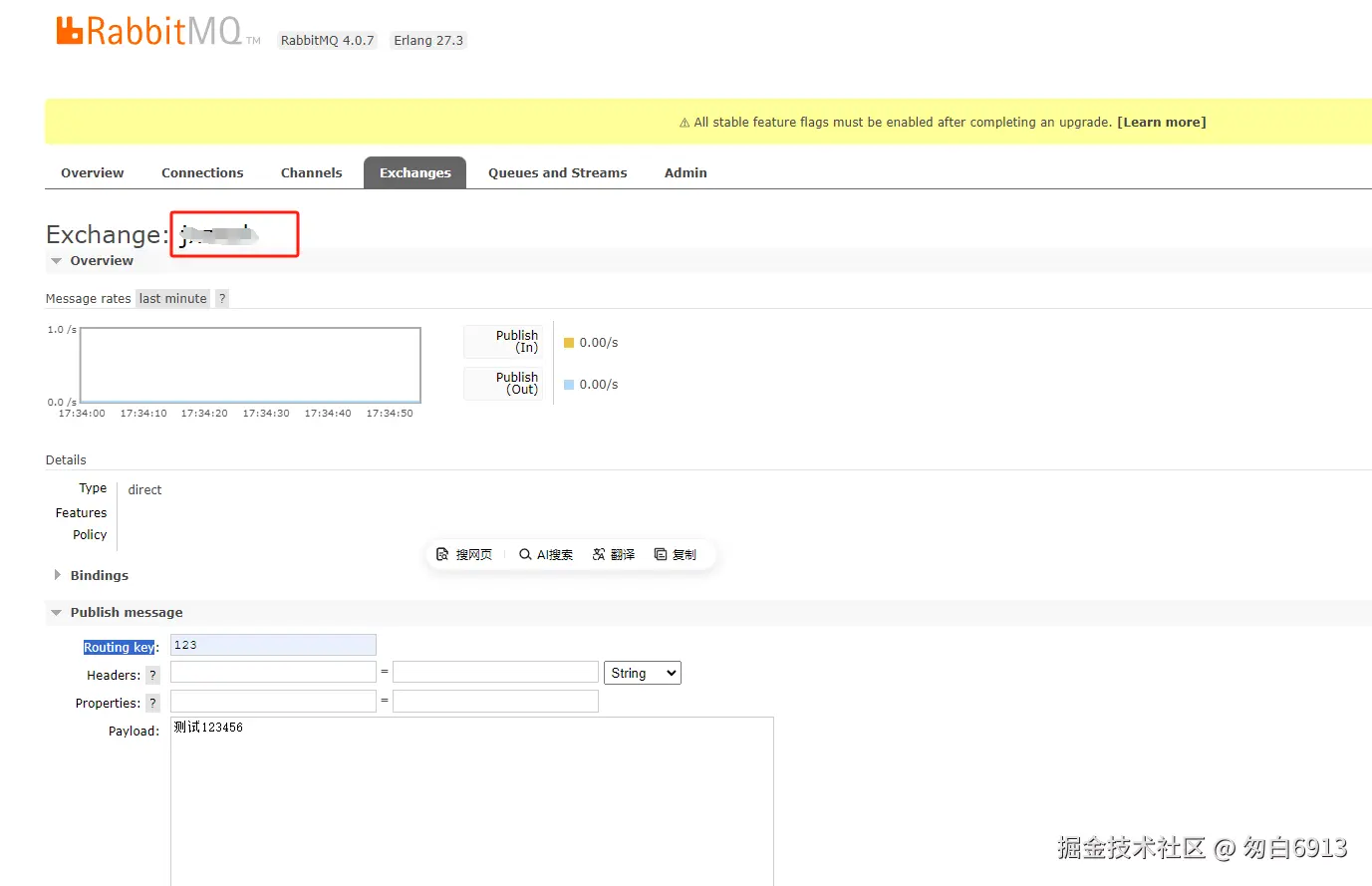Click inside the Payload text area
The image size is (1372, 886).
click(x=472, y=801)
